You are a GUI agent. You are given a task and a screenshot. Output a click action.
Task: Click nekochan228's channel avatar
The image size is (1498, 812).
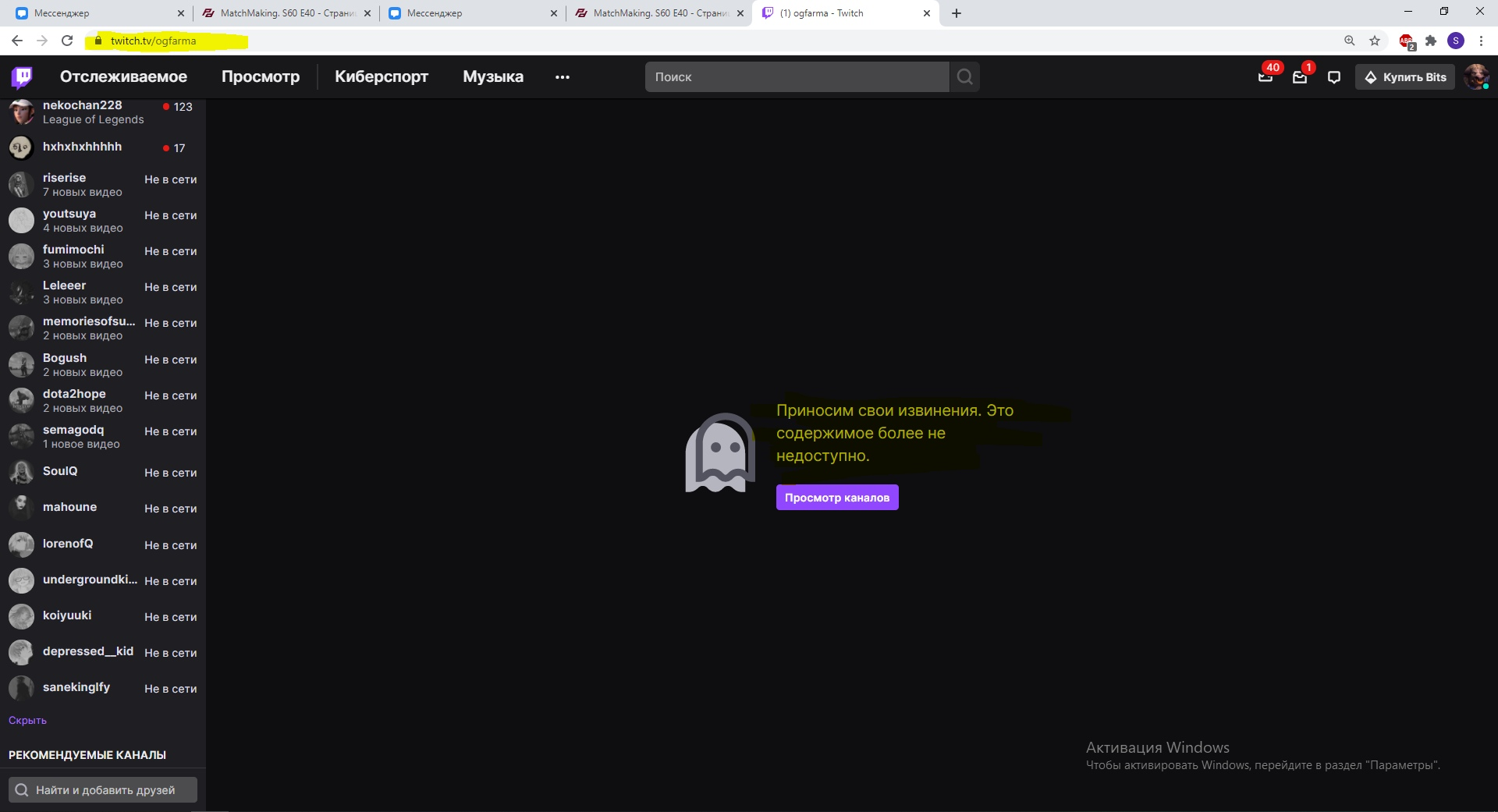[20, 112]
